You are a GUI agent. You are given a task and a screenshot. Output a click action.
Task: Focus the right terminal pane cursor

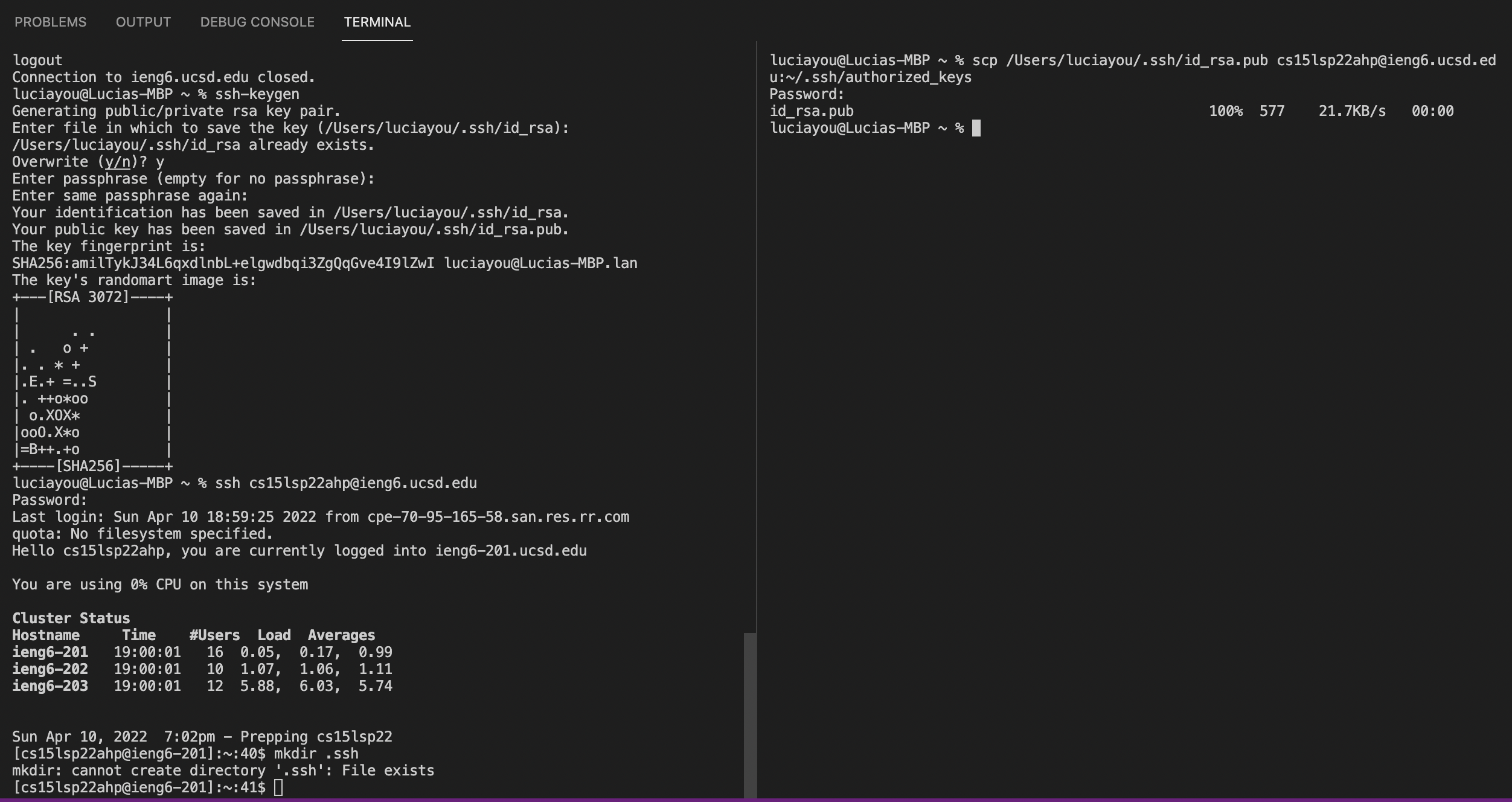coord(976,127)
